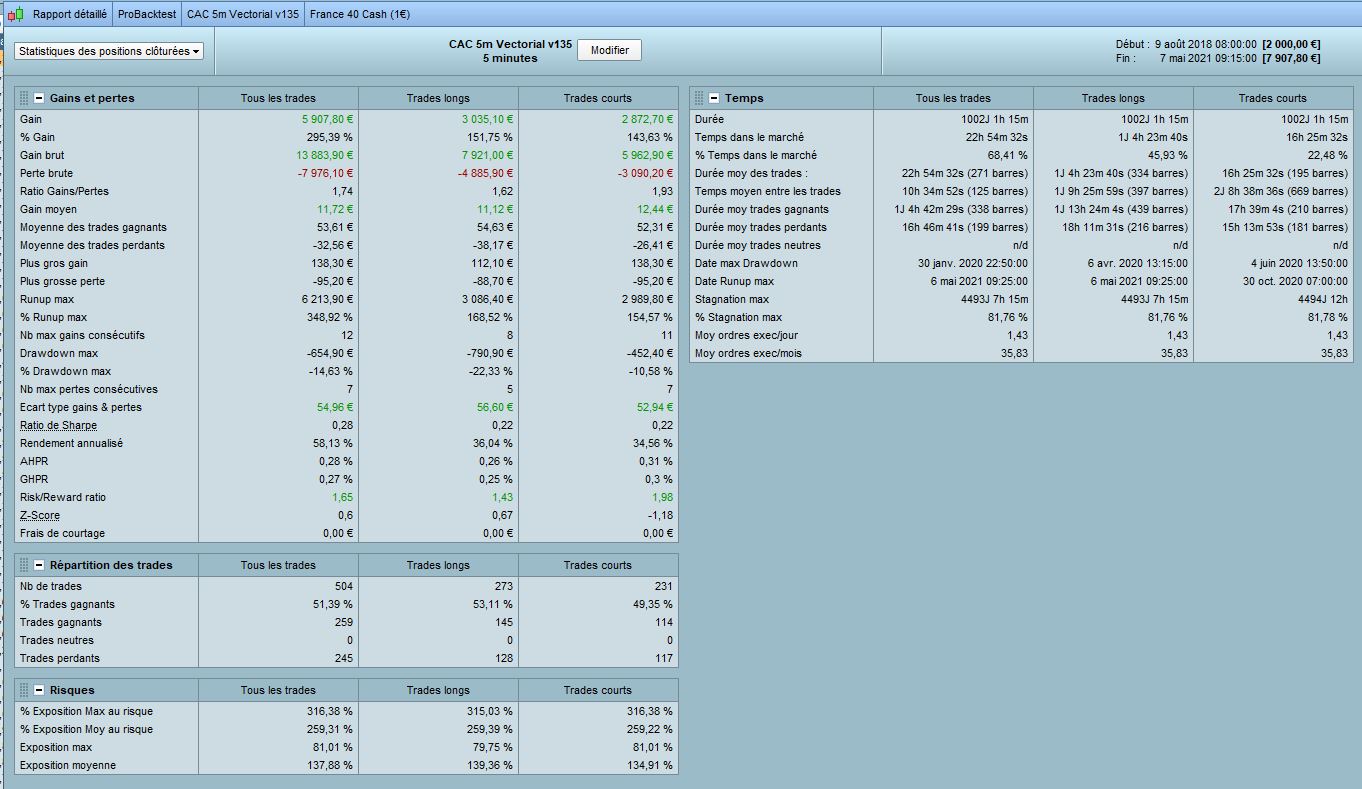
Task: Click the Nb de trades value 504
Action: pos(344,586)
